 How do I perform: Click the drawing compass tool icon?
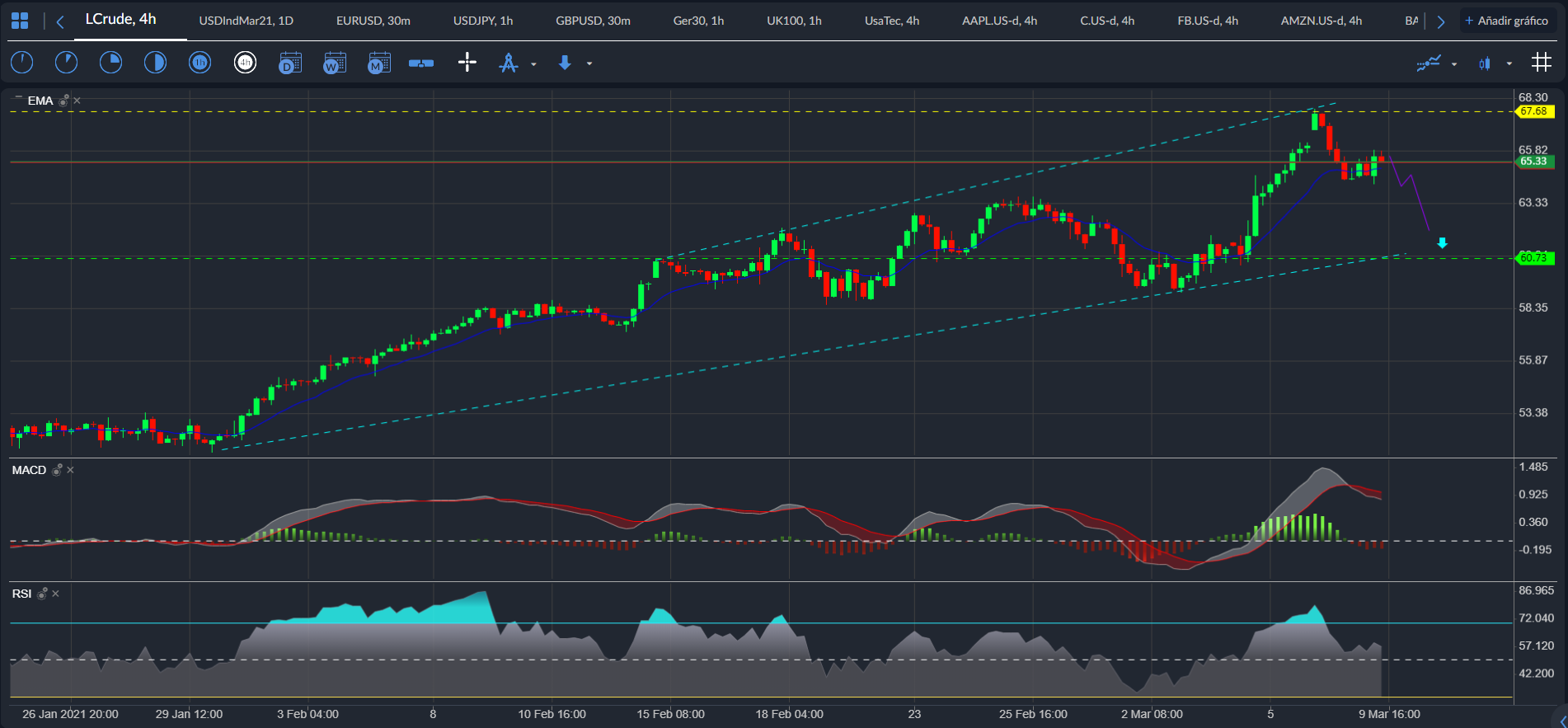click(509, 63)
